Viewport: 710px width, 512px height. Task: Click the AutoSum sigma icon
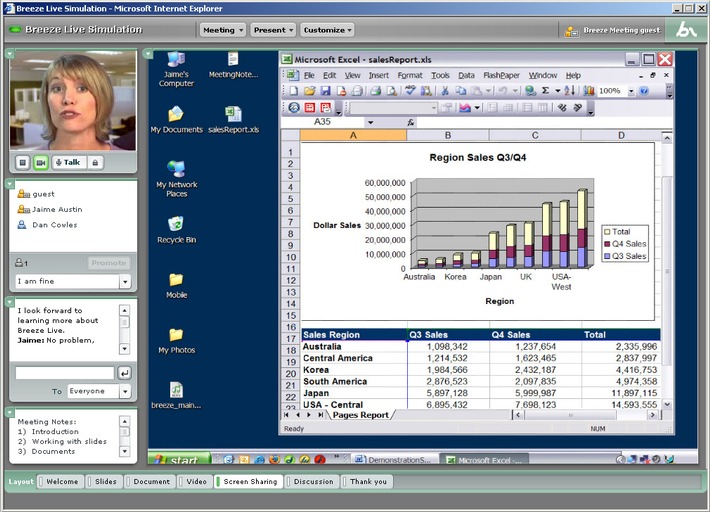point(546,91)
